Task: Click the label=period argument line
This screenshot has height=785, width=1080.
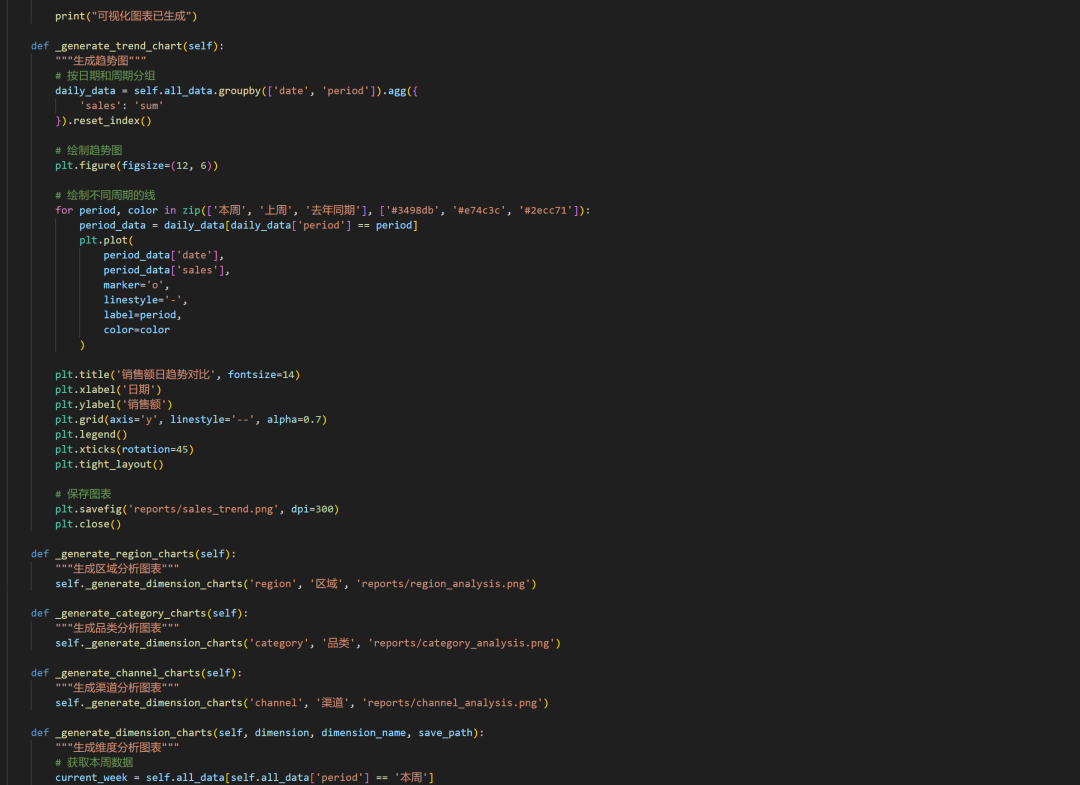Action: (140, 315)
